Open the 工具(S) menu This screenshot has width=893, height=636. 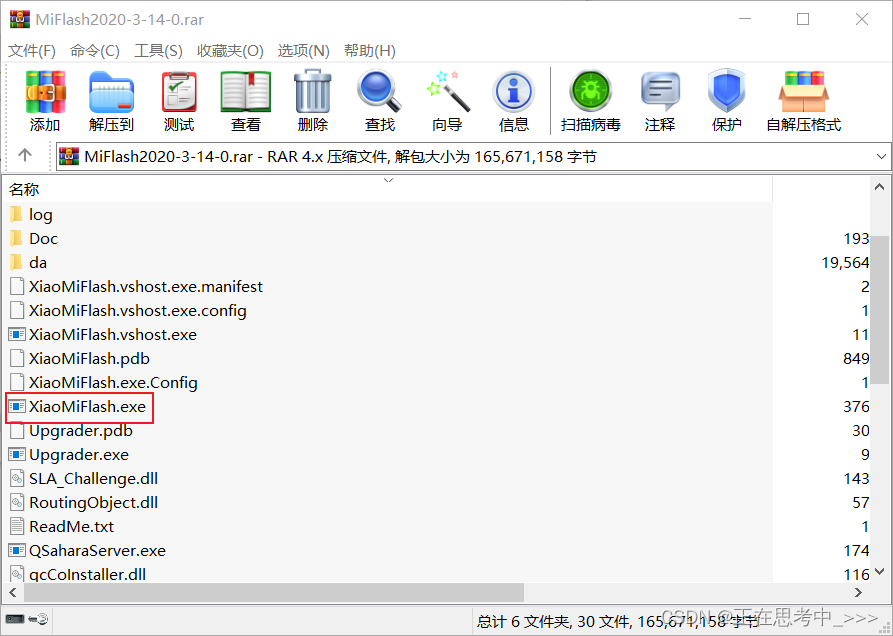(158, 51)
